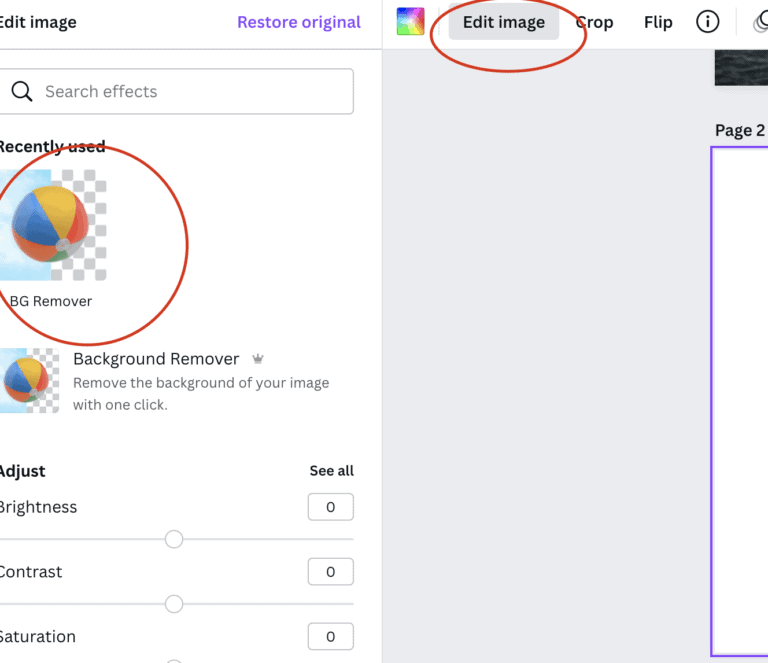Select Crop in the top toolbar

594,22
